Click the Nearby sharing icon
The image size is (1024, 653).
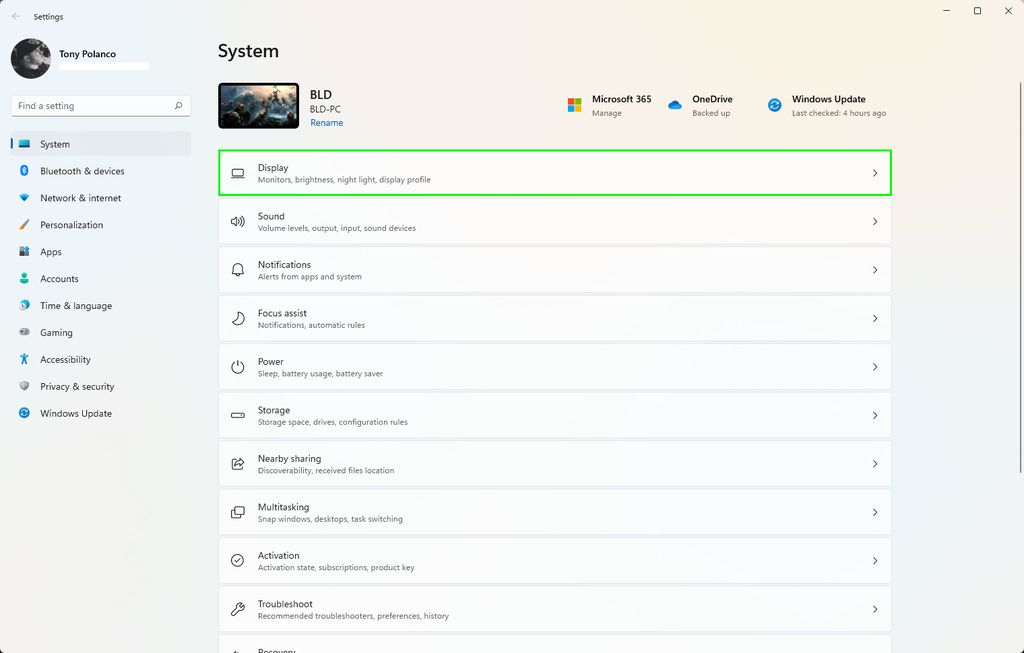[x=238, y=464]
